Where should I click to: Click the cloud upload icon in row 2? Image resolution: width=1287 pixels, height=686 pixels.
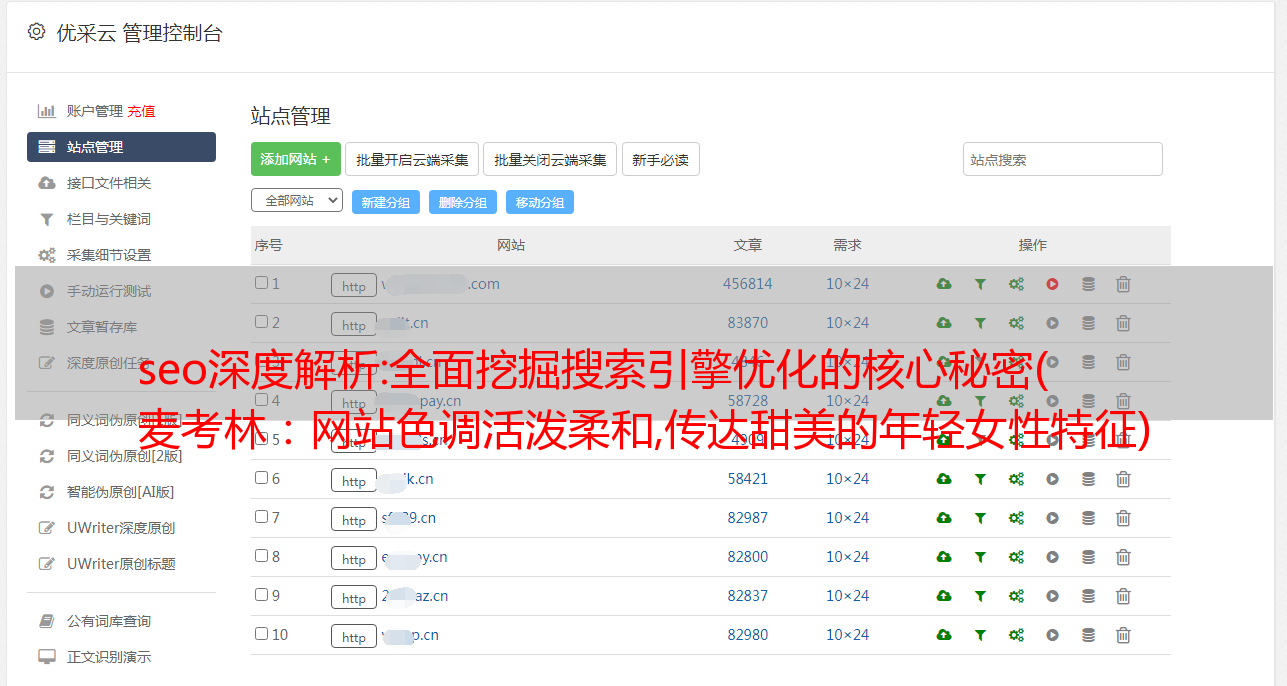coord(944,323)
